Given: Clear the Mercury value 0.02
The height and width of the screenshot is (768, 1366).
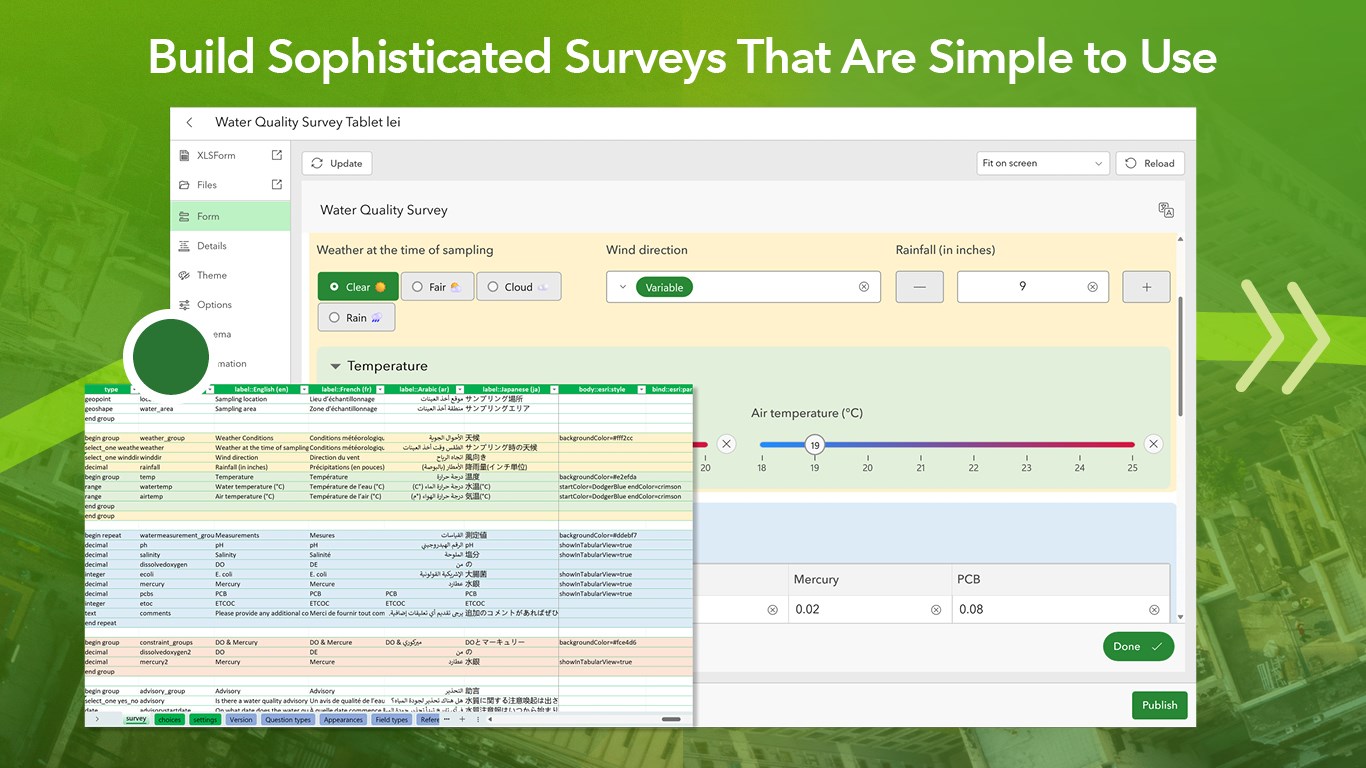Looking at the screenshot, I should [936, 609].
